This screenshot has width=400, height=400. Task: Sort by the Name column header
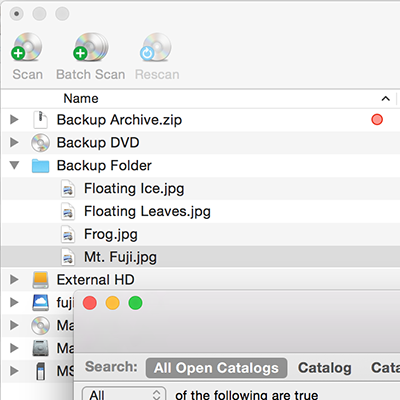(81, 99)
